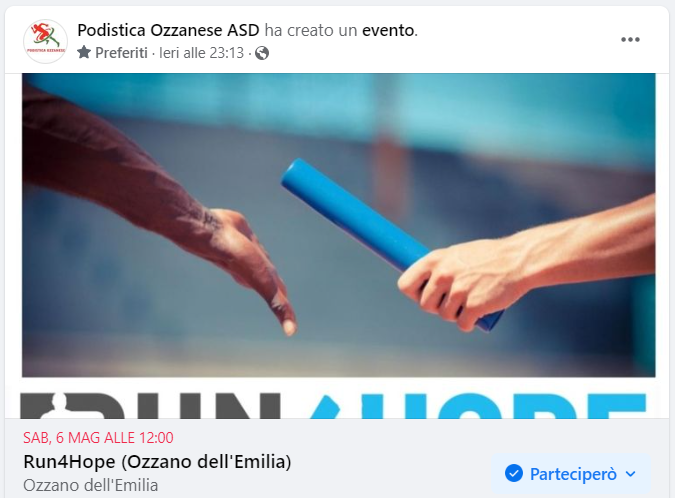Image resolution: width=675 pixels, height=498 pixels.
Task: Open the three-dot post options menu
Action: pos(630,40)
